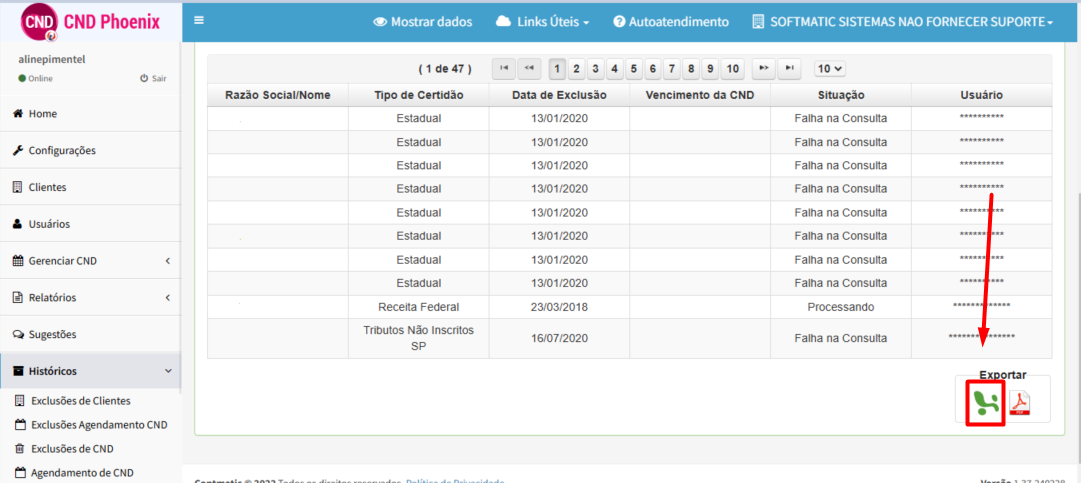The height and width of the screenshot is (483, 1081).
Task: Open Exclusões Agendamento CND
Action: click(91, 425)
